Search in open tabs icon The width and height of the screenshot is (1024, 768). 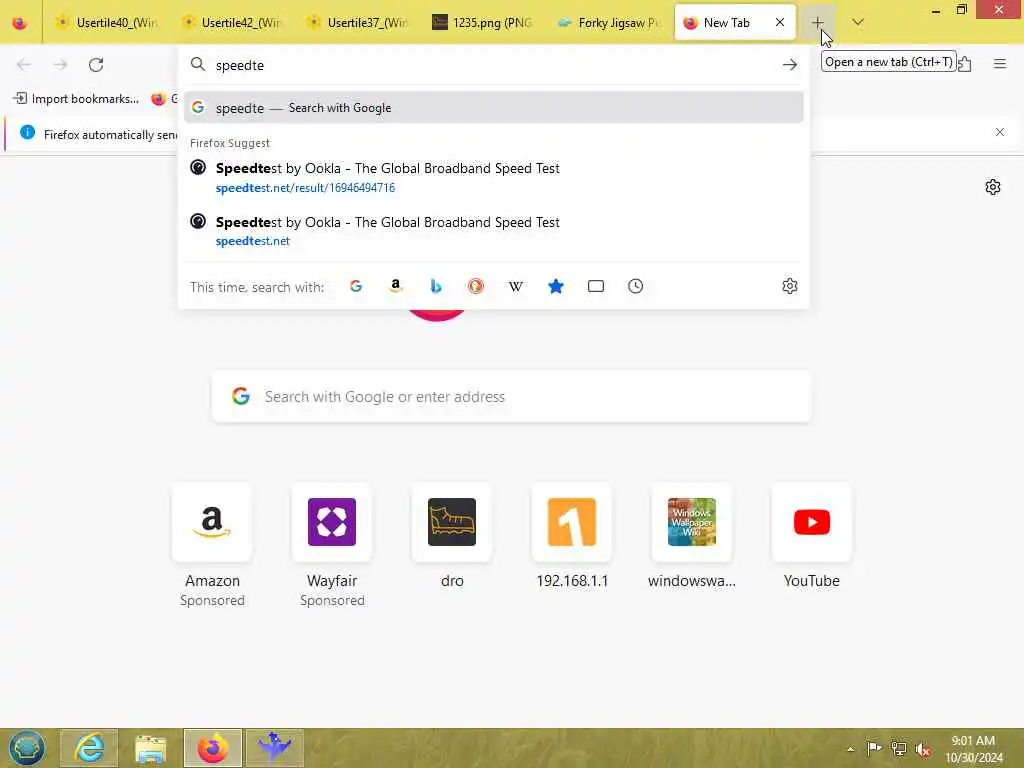[x=596, y=287]
